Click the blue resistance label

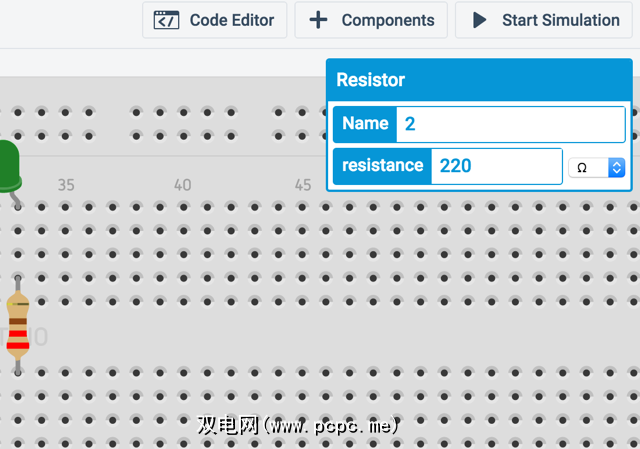(383, 166)
